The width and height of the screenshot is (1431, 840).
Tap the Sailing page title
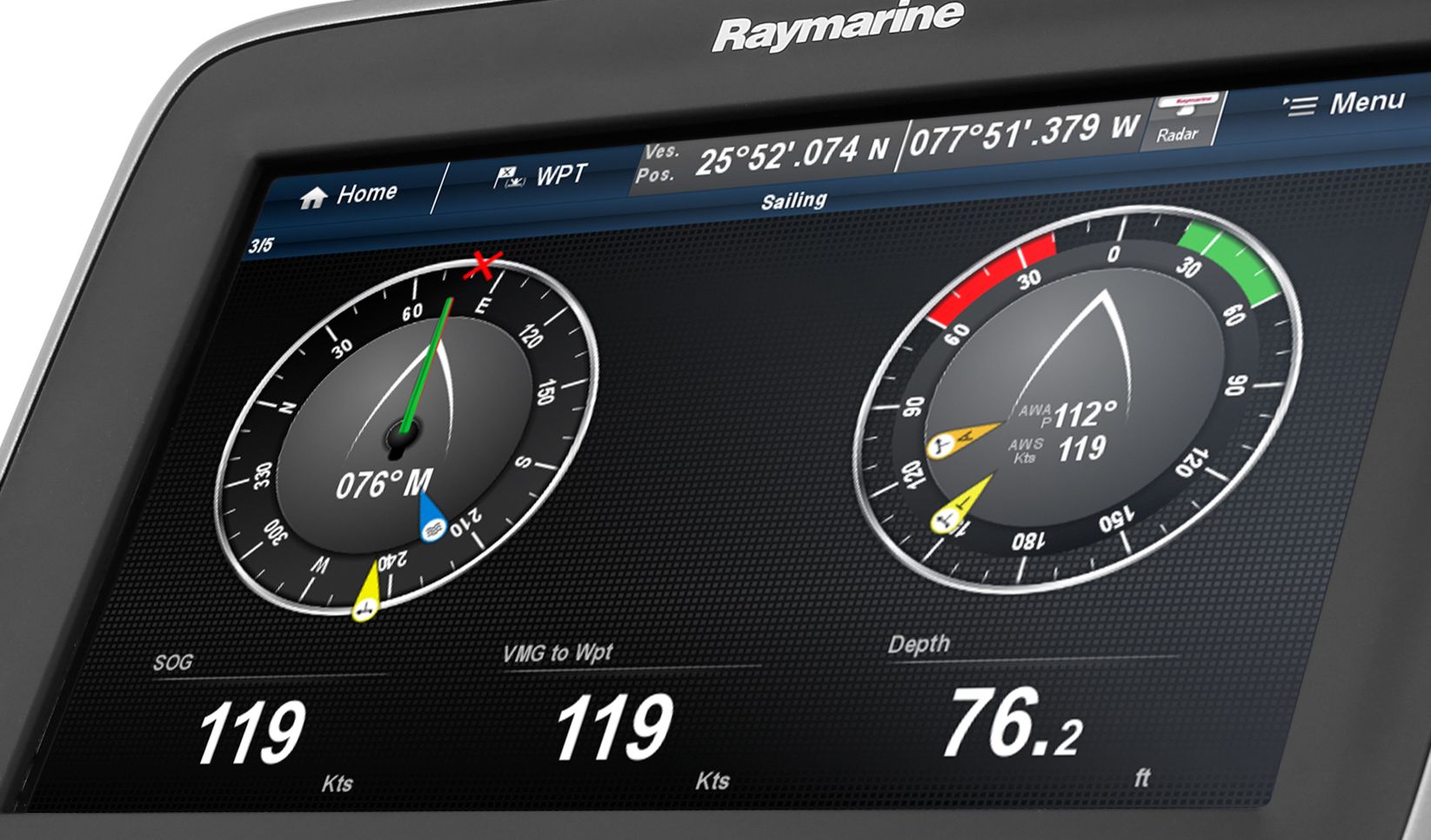click(x=793, y=201)
